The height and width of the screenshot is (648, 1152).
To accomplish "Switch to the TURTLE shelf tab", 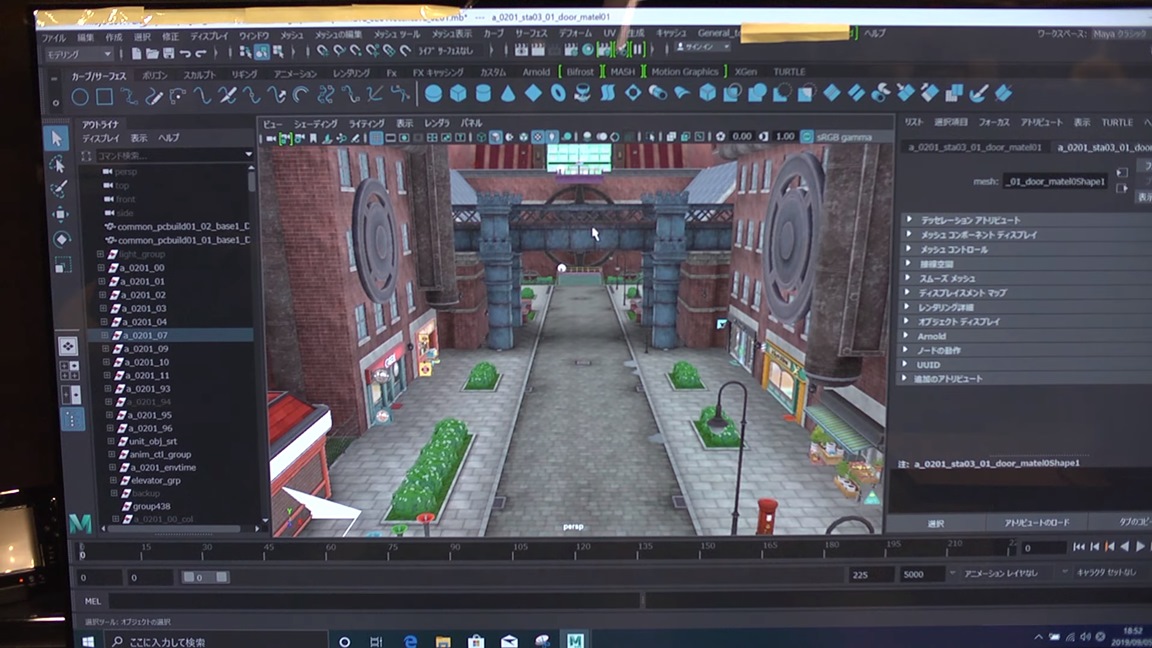I will 789,72.
